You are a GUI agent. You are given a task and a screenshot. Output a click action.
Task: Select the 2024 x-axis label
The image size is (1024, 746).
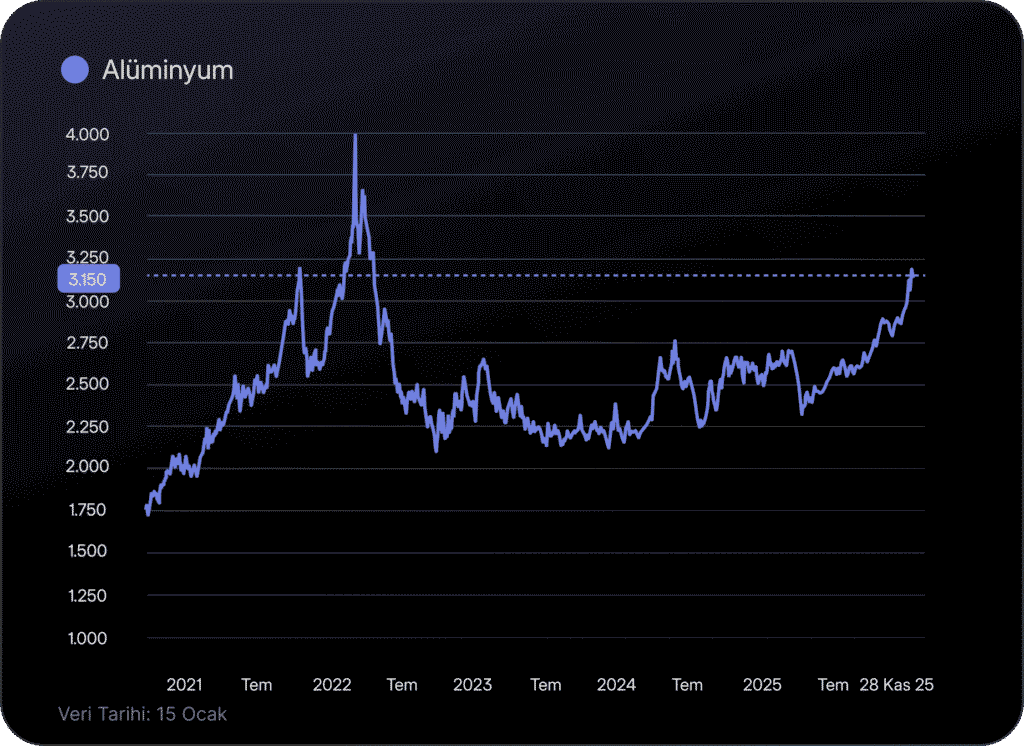point(616,685)
